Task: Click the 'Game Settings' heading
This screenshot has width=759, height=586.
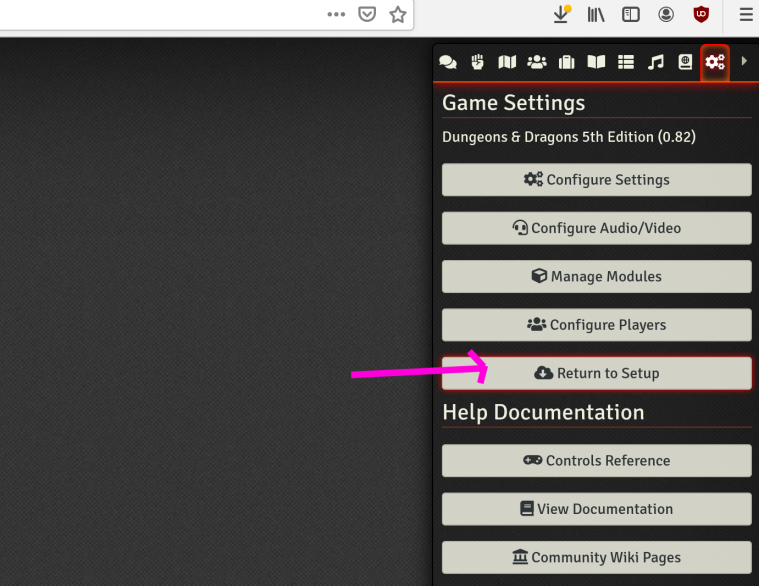Action: point(514,103)
